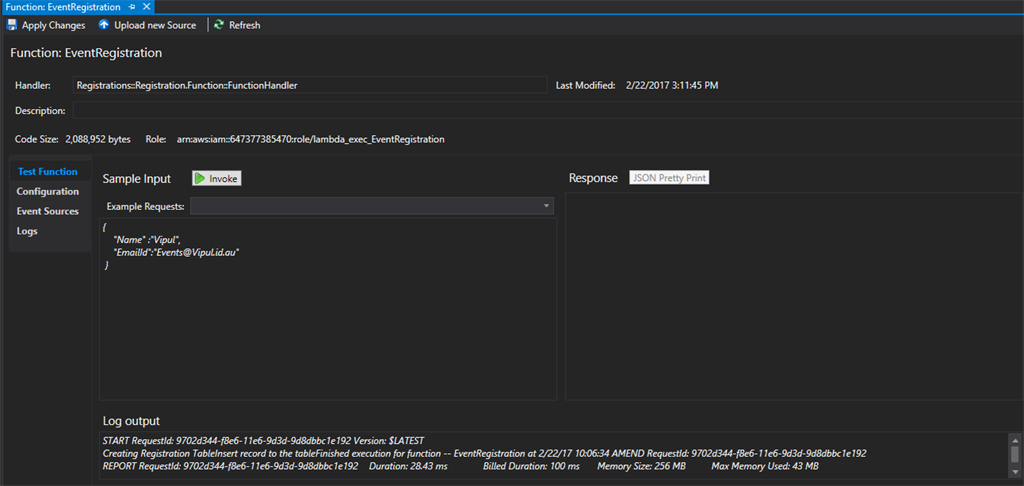Click the Max Memory Used: 43 MB text
Screen dimensions: 1024x486
coord(764,466)
